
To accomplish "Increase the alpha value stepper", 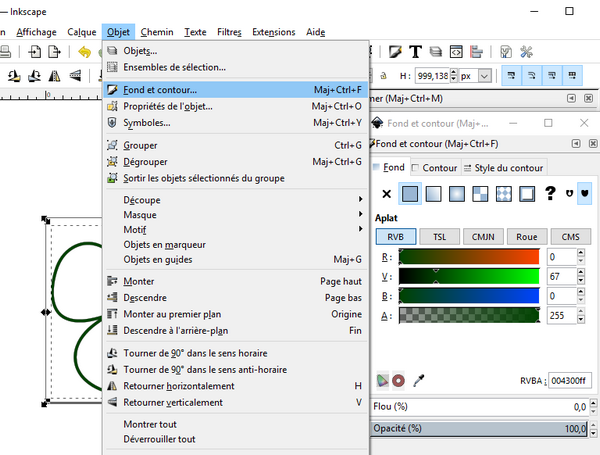I will [x=581, y=311].
